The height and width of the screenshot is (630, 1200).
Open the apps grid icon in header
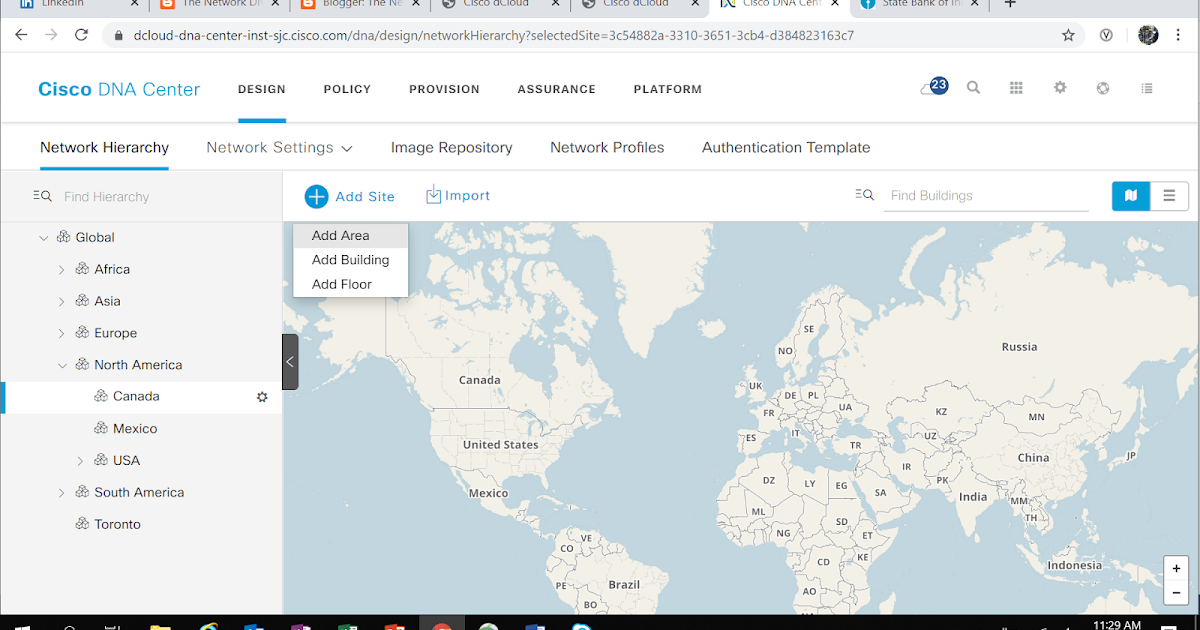tap(1016, 88)
